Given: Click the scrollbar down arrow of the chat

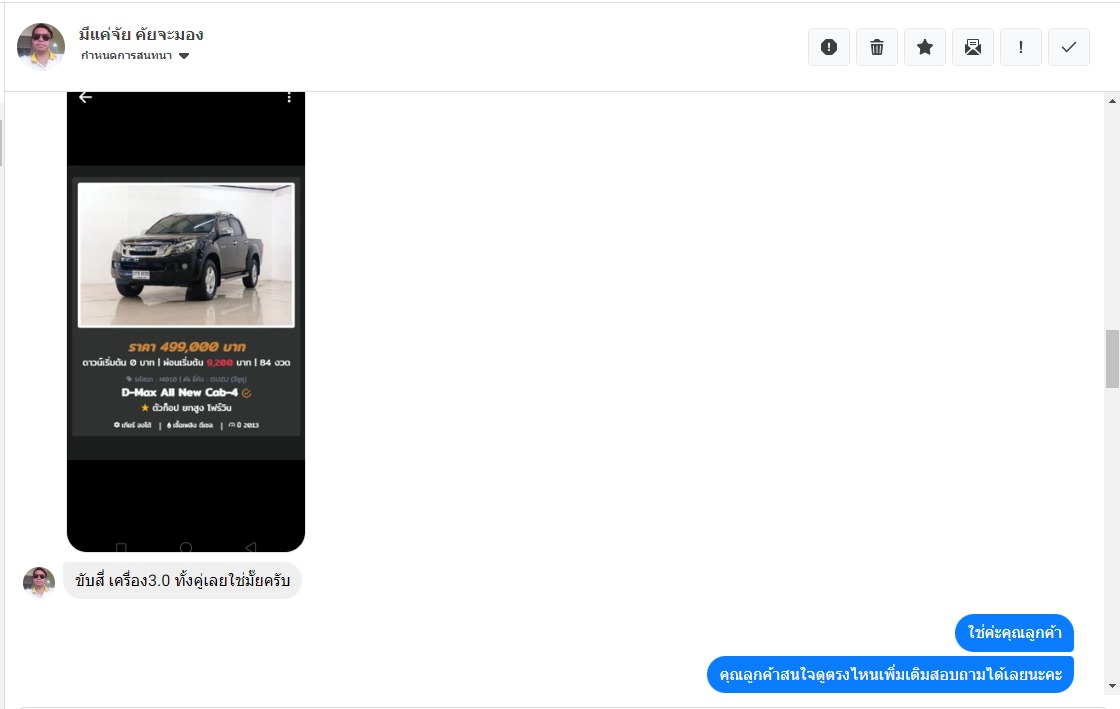Looking at the screenshot, I should (1112, 686).
